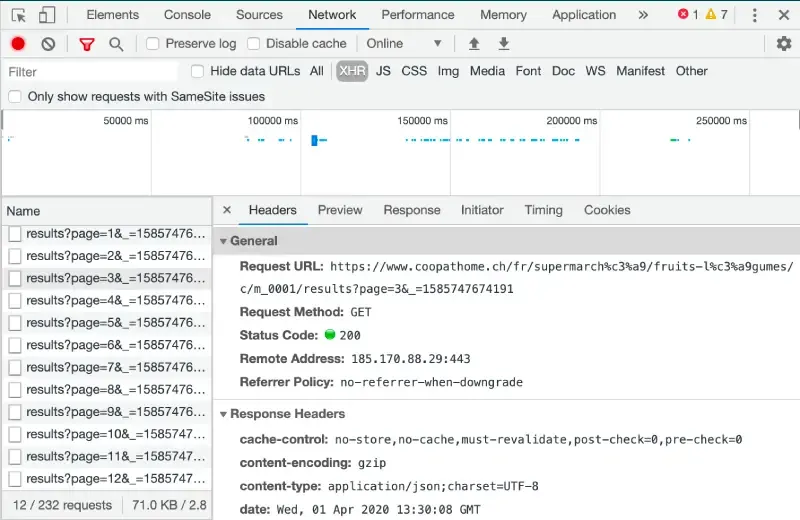Collapse the Response Headers section

[x=224, y=414]
